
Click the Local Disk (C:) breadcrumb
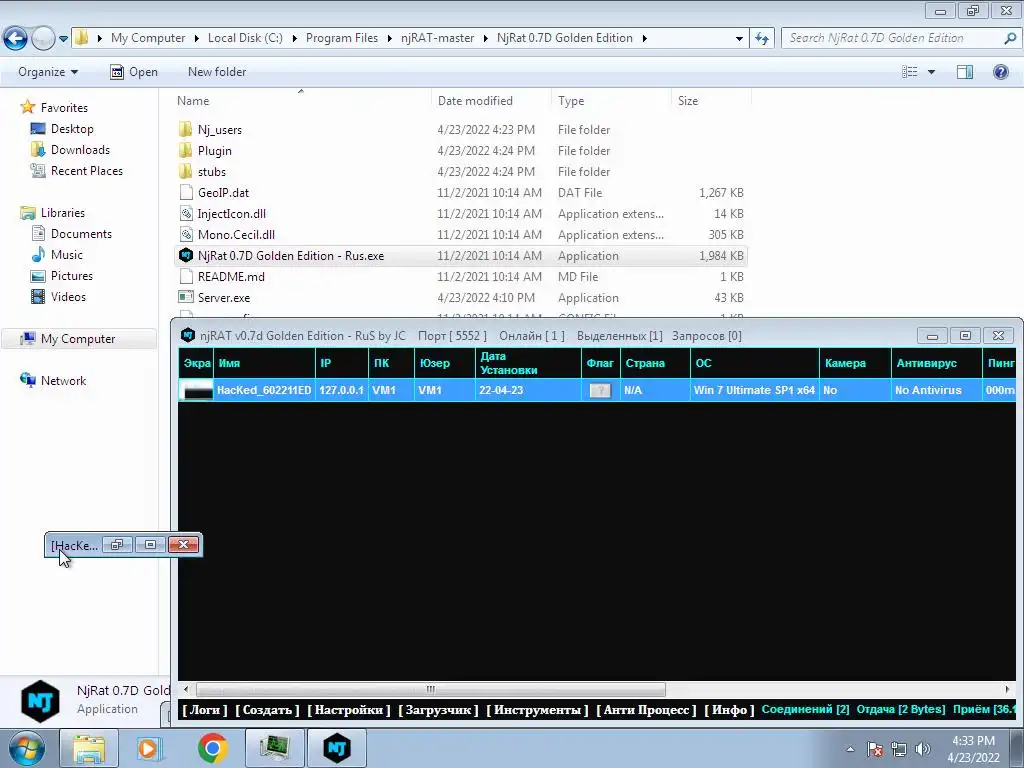245,38
